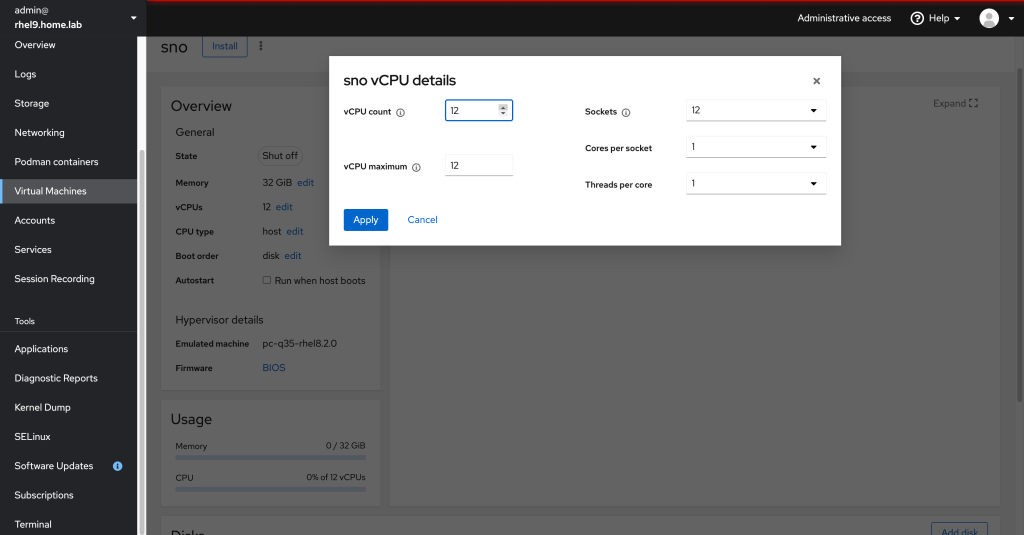Screen dimensions: 1024x535
Task: Open the user avatar session menu
Action: click(x=996, y=18)
